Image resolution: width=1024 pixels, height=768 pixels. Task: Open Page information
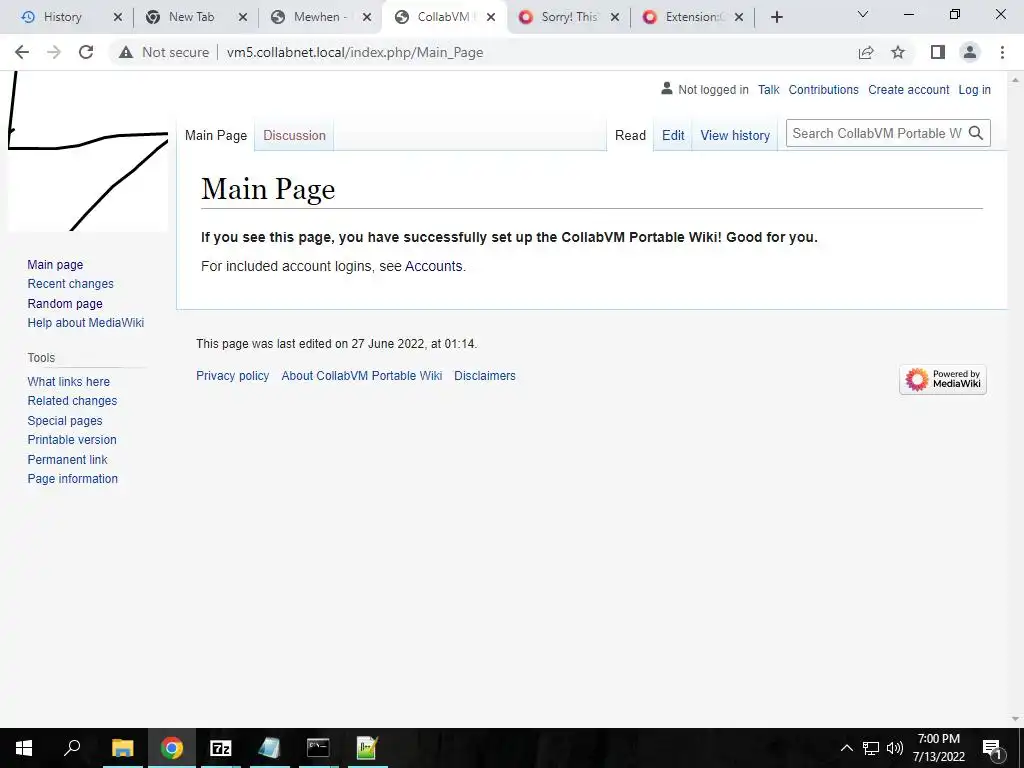tap(72, 479)
